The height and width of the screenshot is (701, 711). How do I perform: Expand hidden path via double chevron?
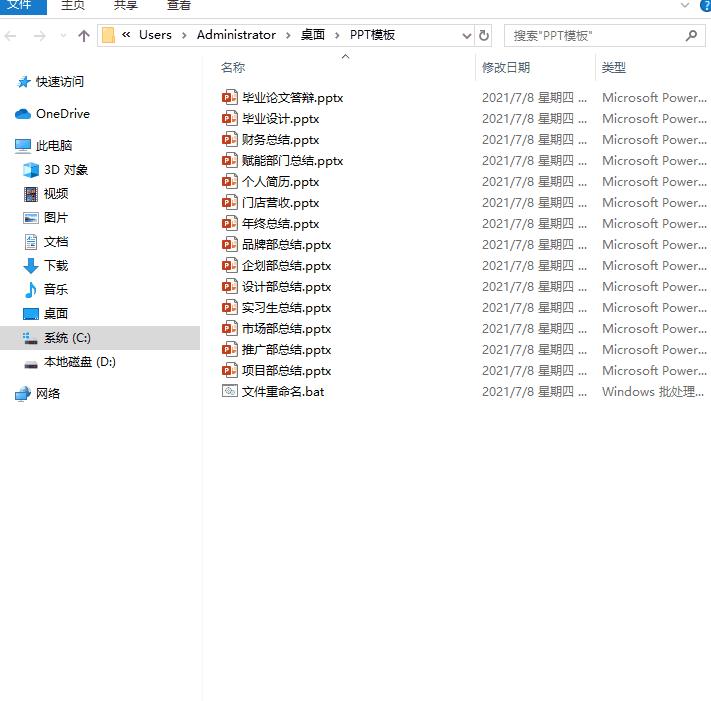126,35
